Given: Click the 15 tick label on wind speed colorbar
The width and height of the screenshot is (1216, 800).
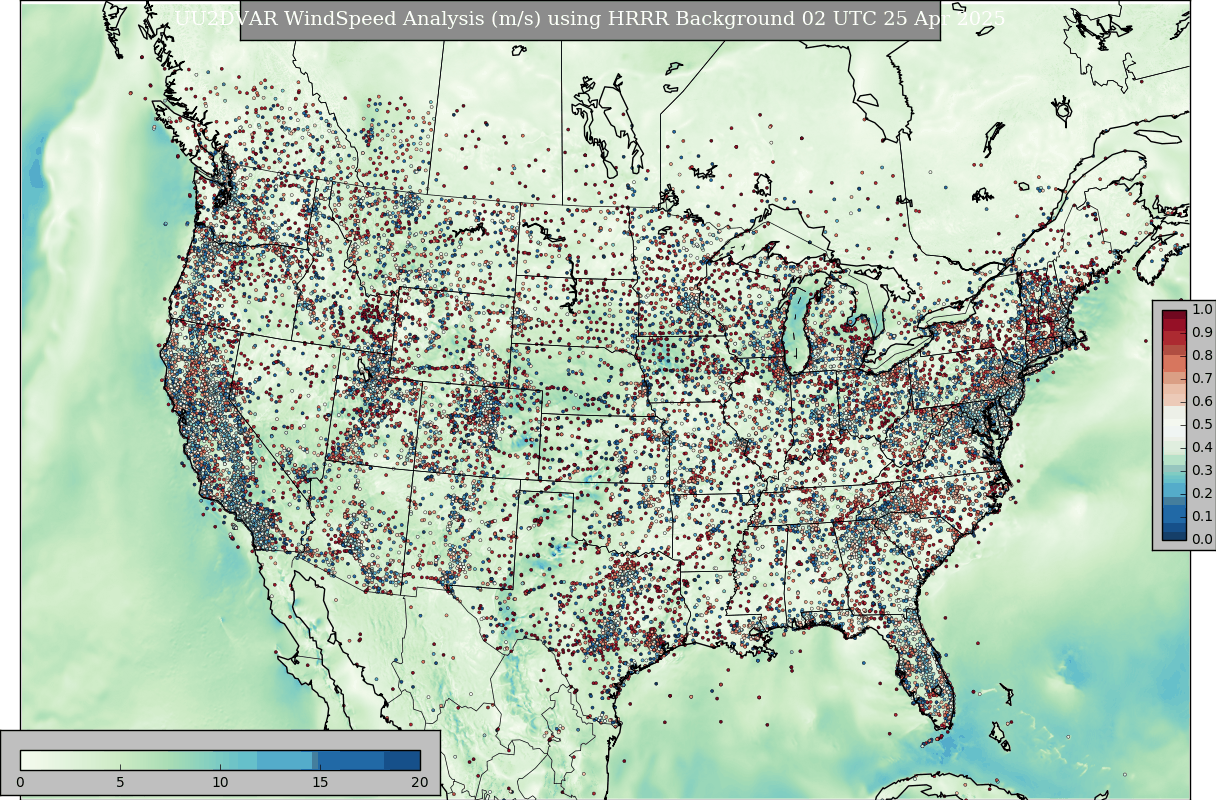Looking at the screenshot, I should coord(320,782).
